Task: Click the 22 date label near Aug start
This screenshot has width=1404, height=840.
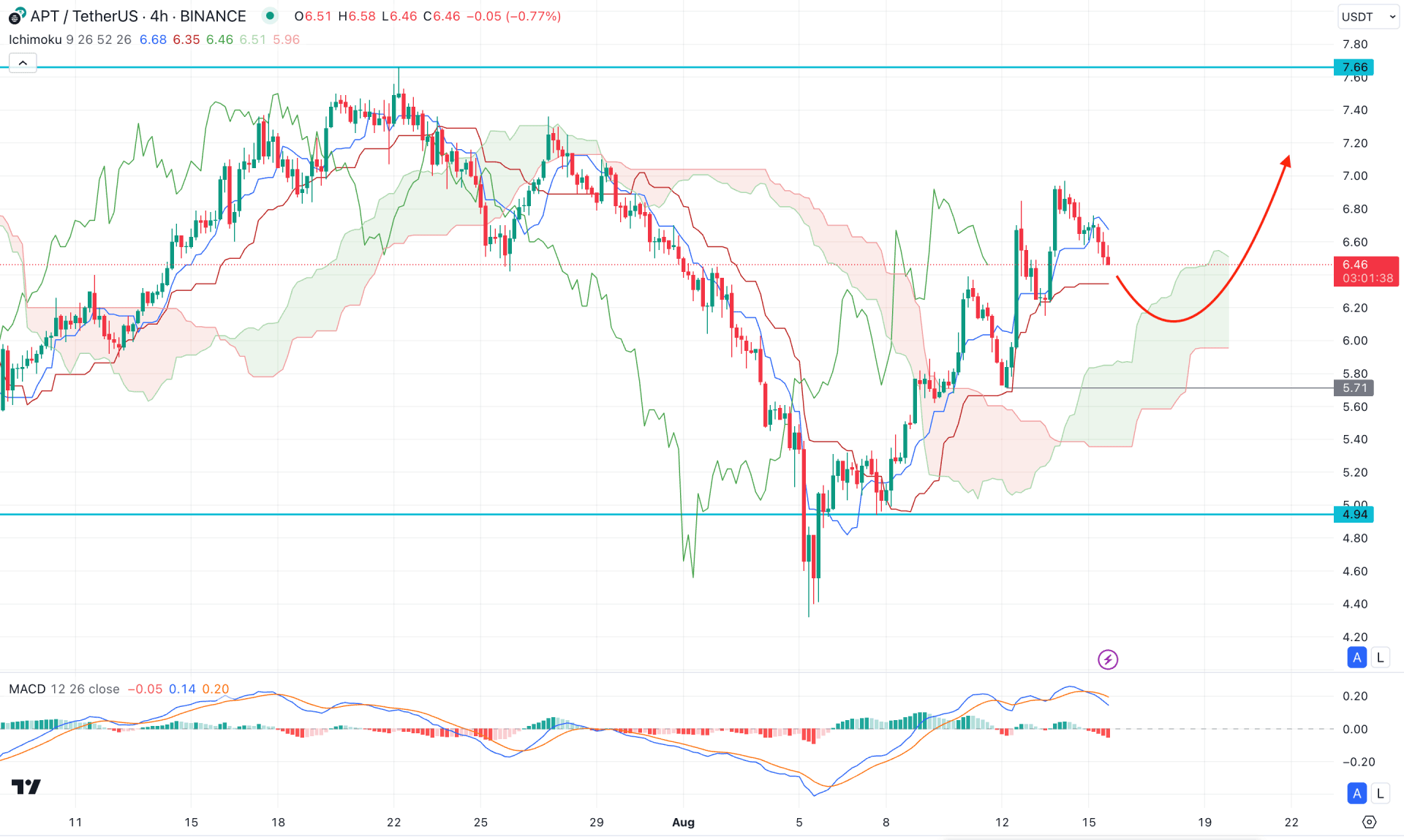Action: (x=393, y=822)
